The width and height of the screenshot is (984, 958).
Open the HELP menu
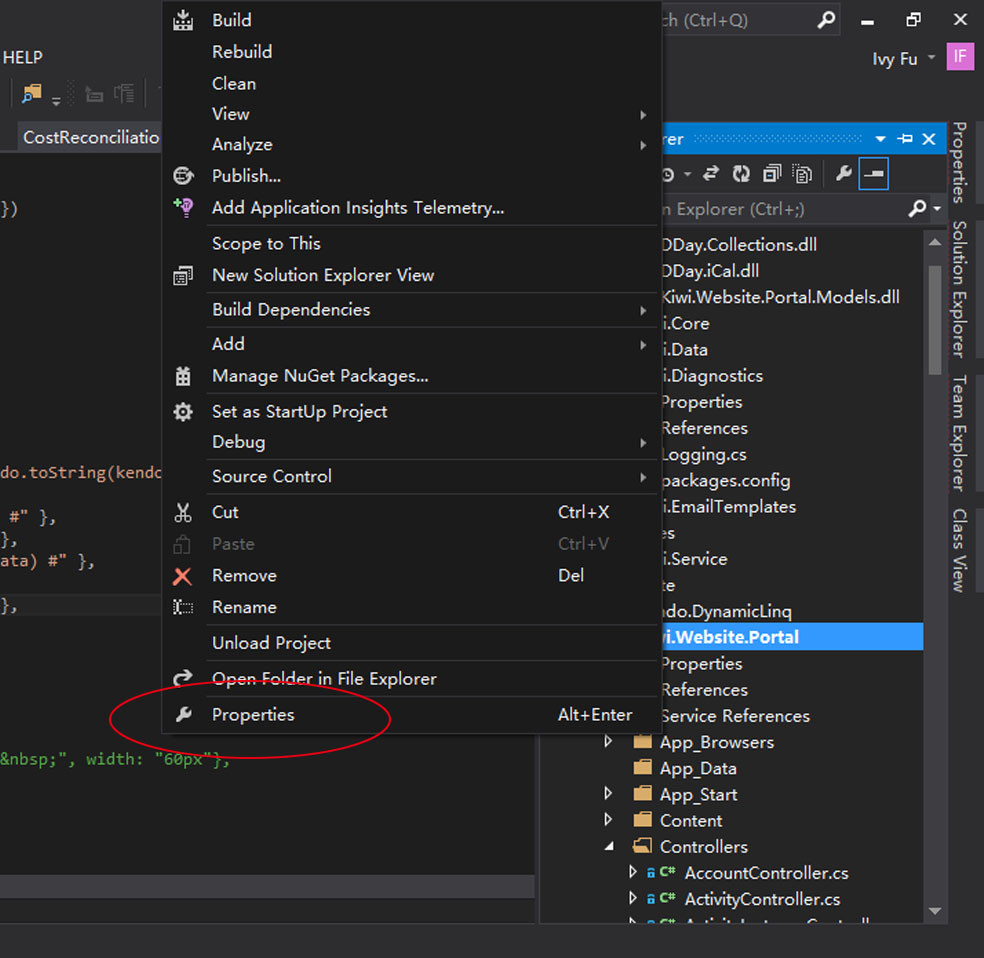[x=23, y=57]
